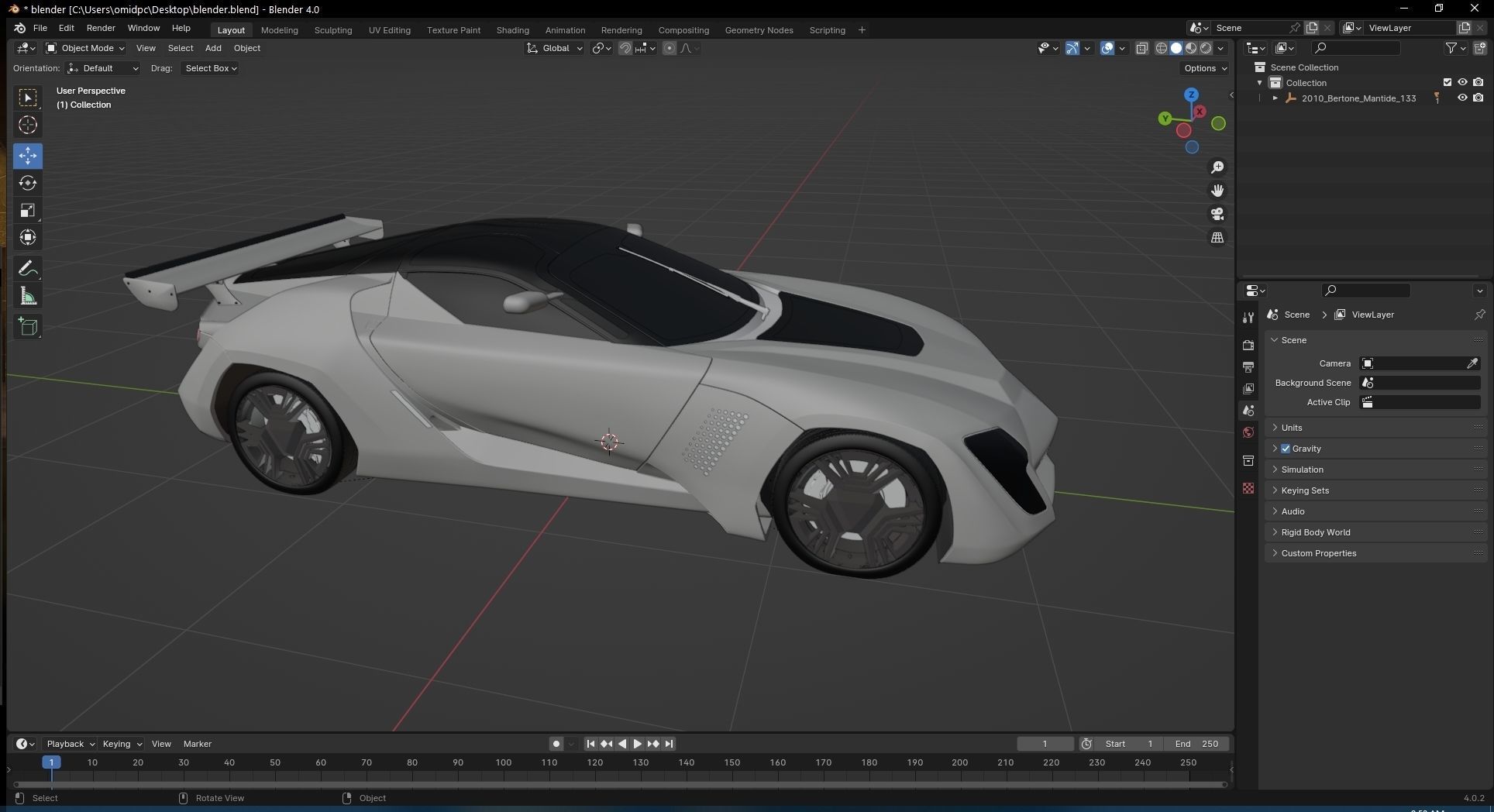
Task: Open the Drag Select Box dropdown
Action: point(210,68)
